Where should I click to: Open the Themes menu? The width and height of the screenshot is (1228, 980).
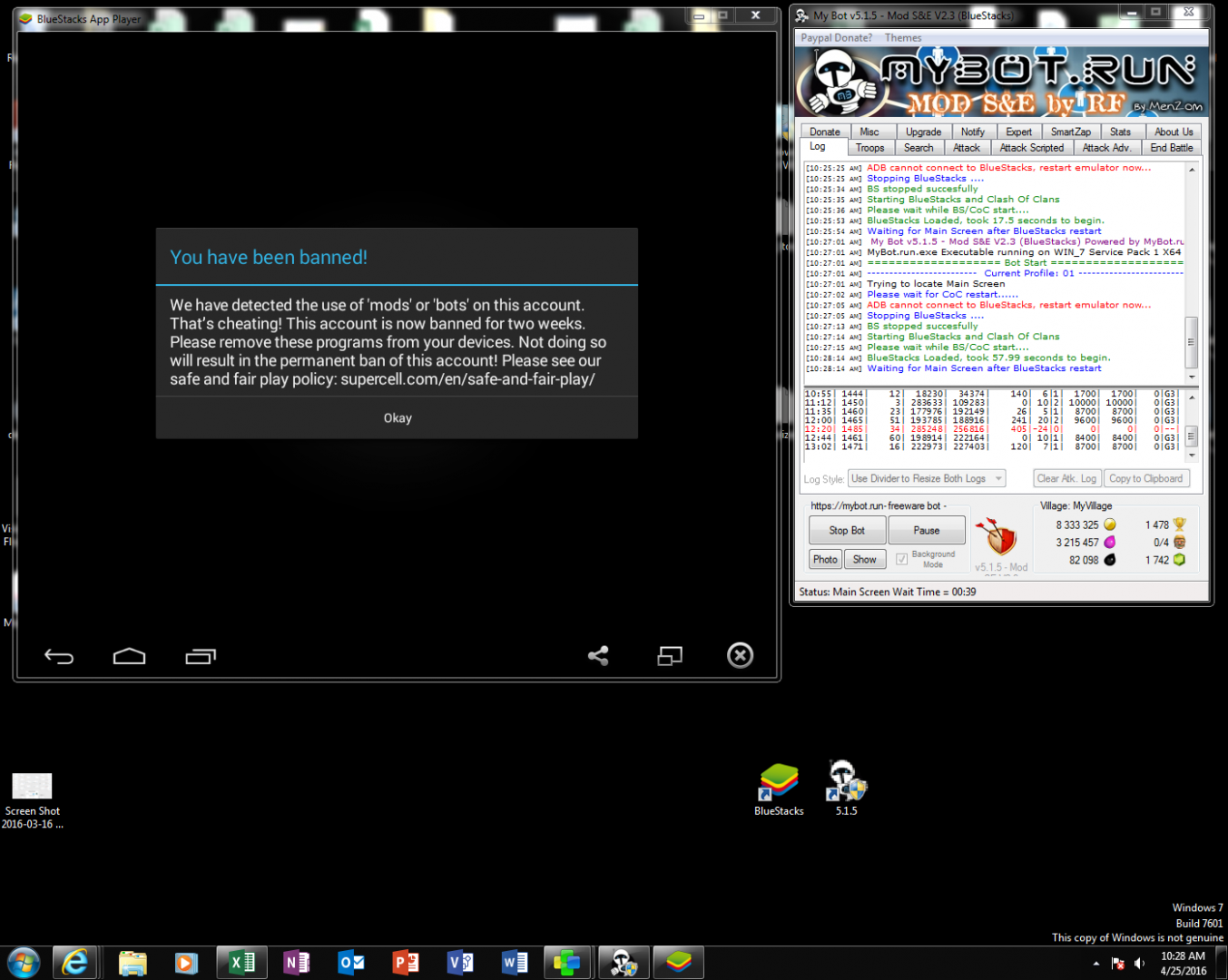903,38
